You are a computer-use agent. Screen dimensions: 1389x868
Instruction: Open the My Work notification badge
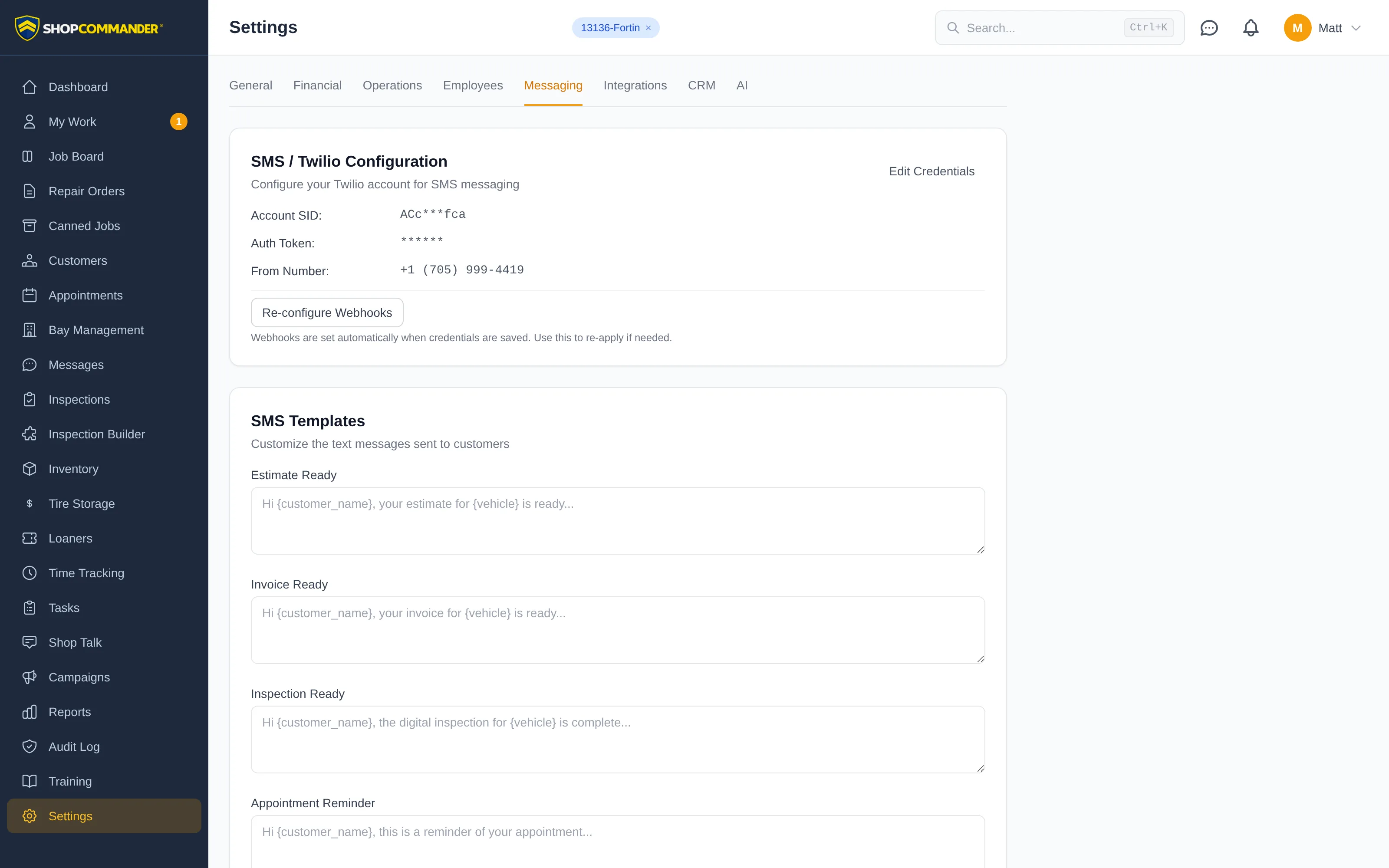[178, 122]
